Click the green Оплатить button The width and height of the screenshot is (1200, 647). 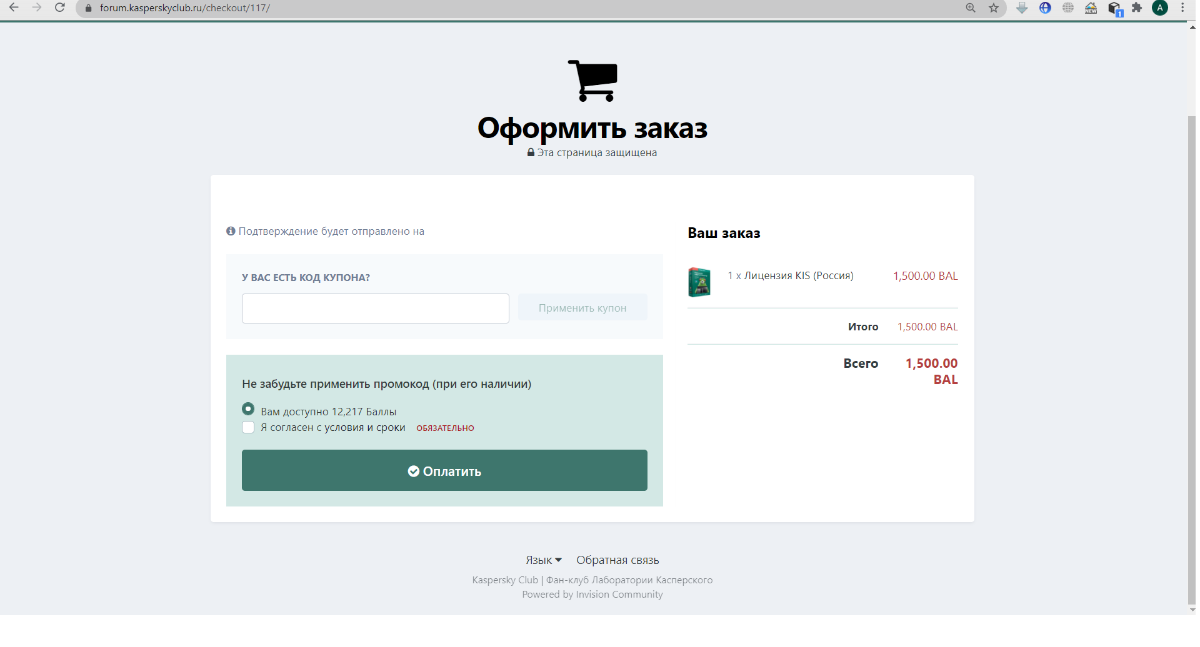[445, 471]
